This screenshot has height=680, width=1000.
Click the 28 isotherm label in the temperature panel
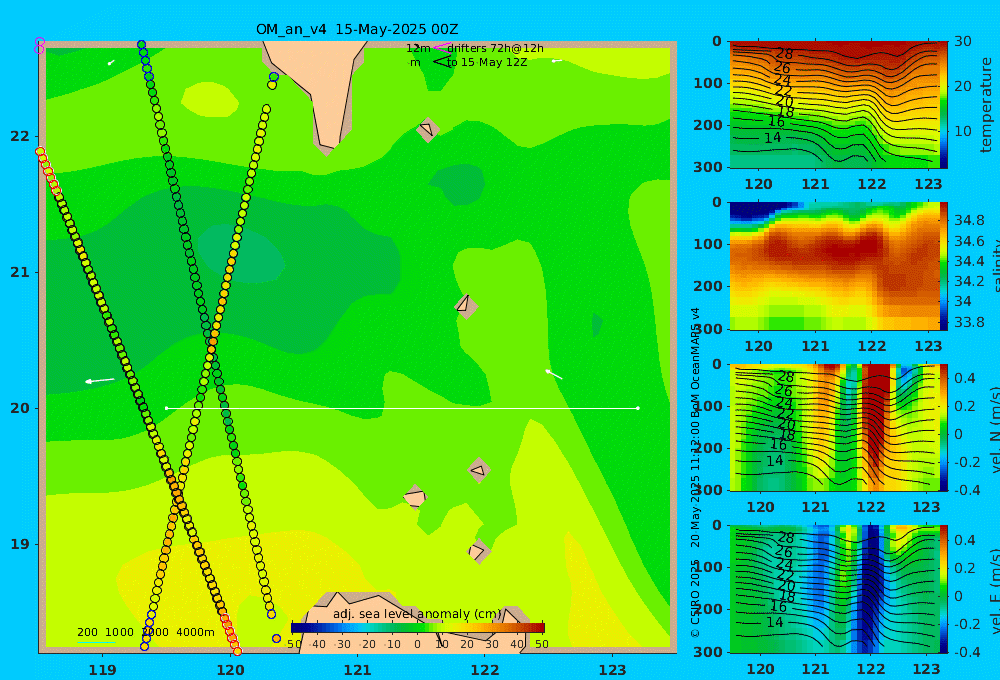(x=784, y=54)
